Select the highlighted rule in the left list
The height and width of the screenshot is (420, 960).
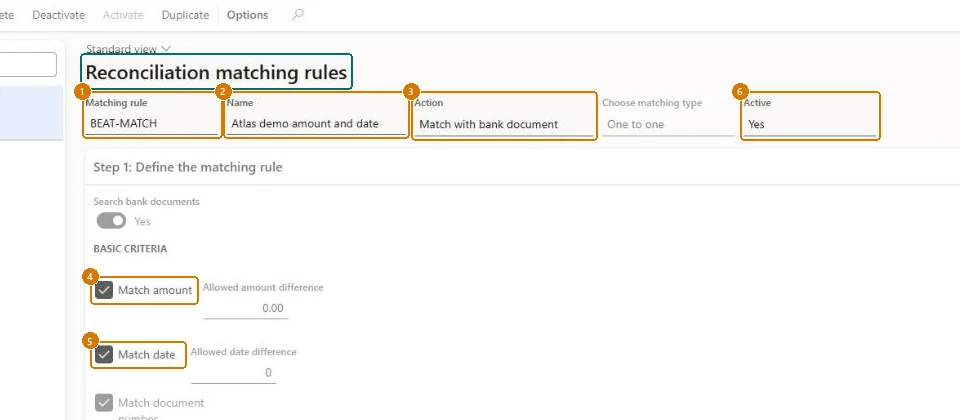pos(31,113)
